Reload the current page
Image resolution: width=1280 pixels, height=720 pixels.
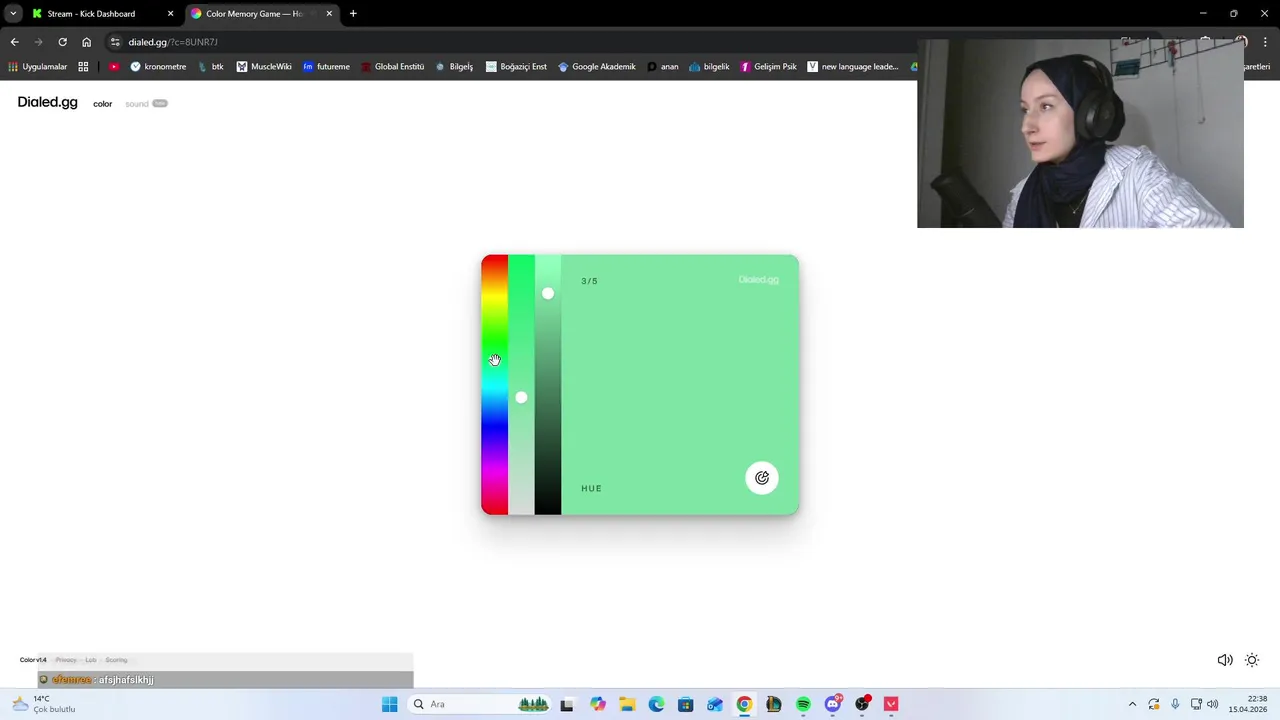(62, 42)
